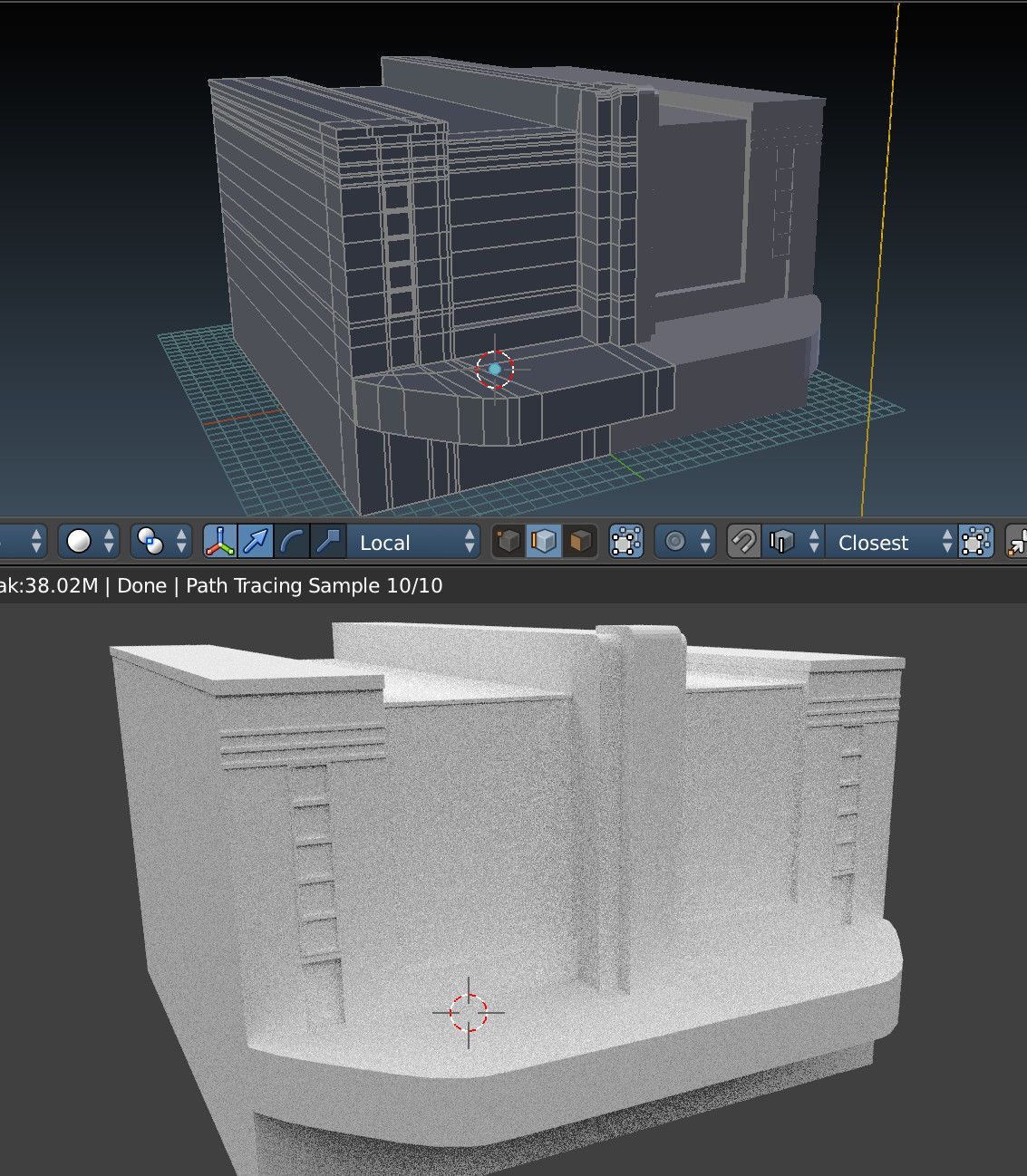The width and height of the screenshot is (1027, 1176).
Task: Switch to edge select mode
Action: [544, 542]
